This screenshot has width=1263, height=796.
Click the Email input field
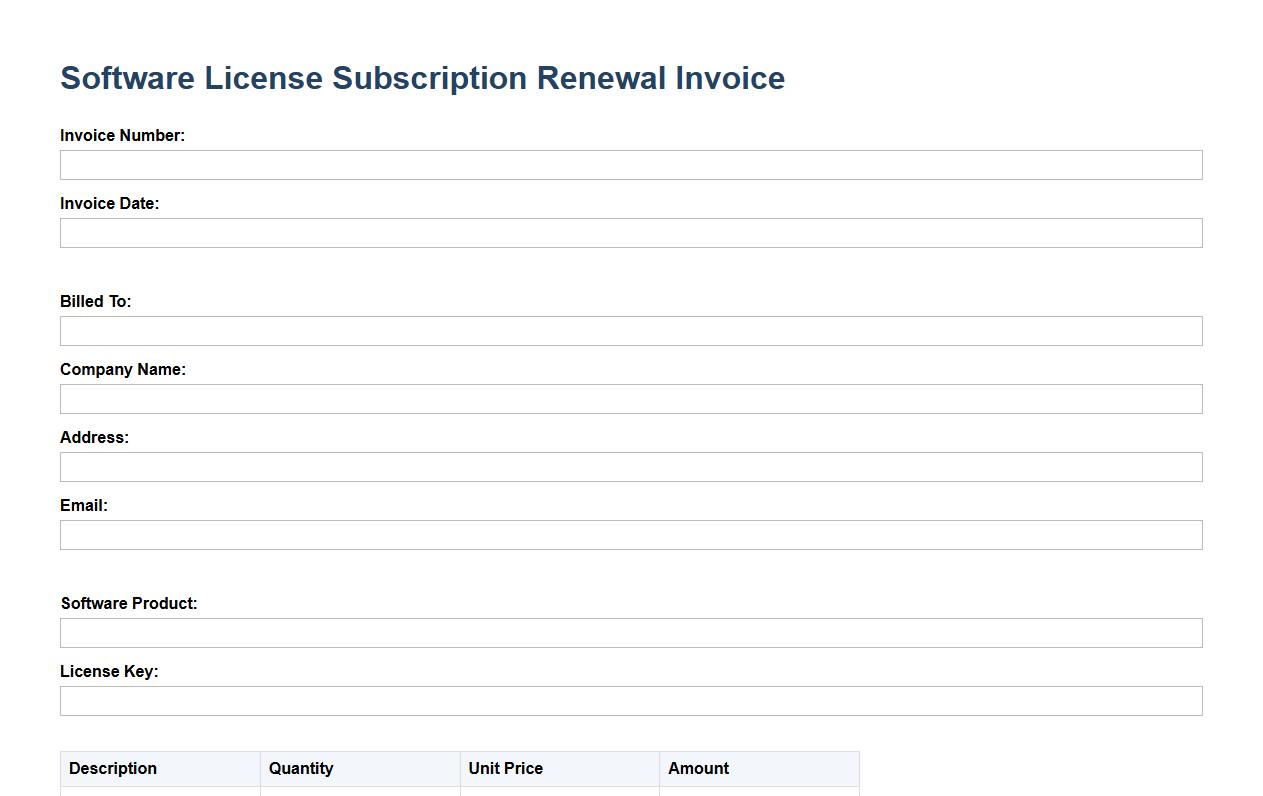pos(631,535)
